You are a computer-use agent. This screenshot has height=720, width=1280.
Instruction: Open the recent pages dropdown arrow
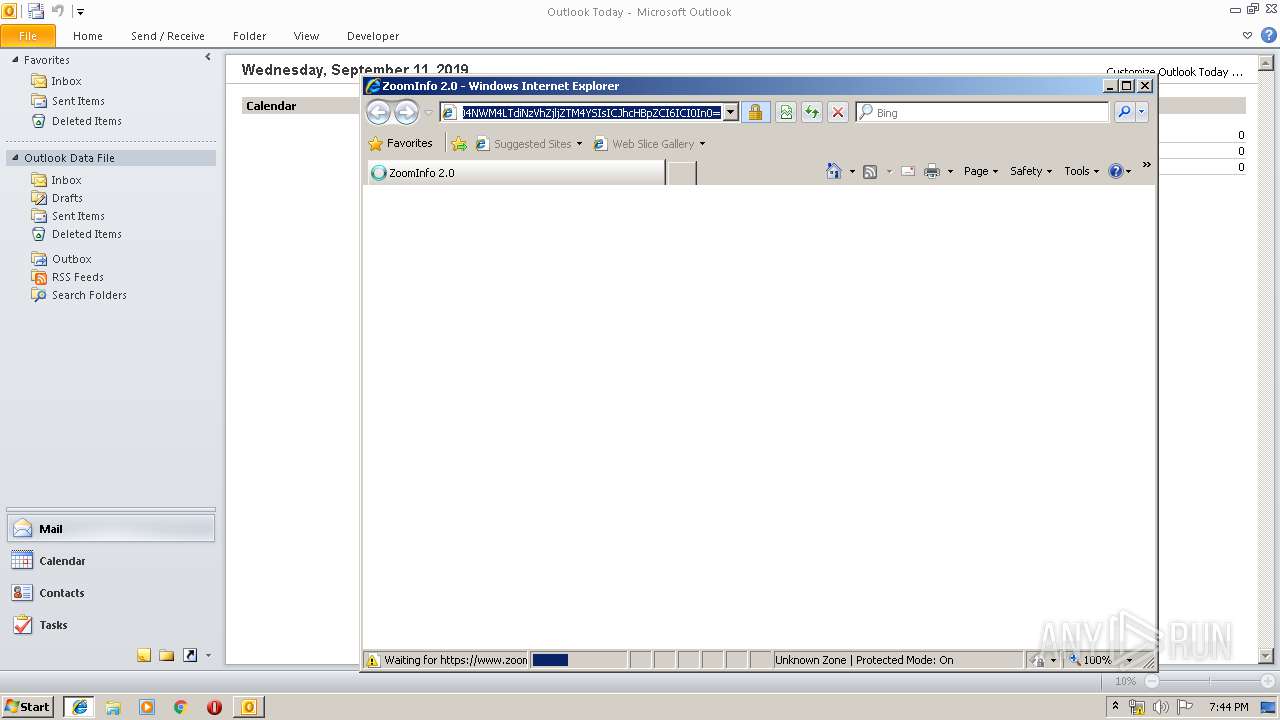point(429,113)
